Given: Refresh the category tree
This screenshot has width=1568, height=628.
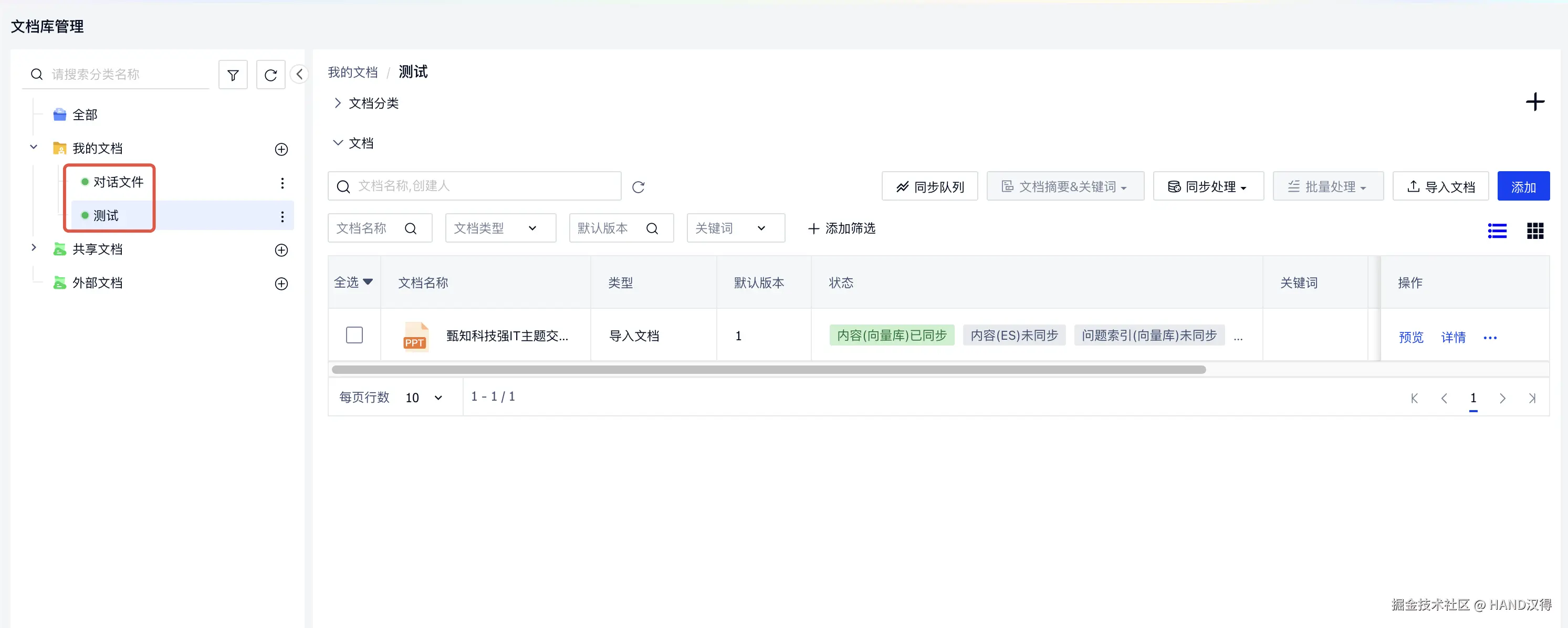Looking at the screenshot, I should tap(270, 76).
